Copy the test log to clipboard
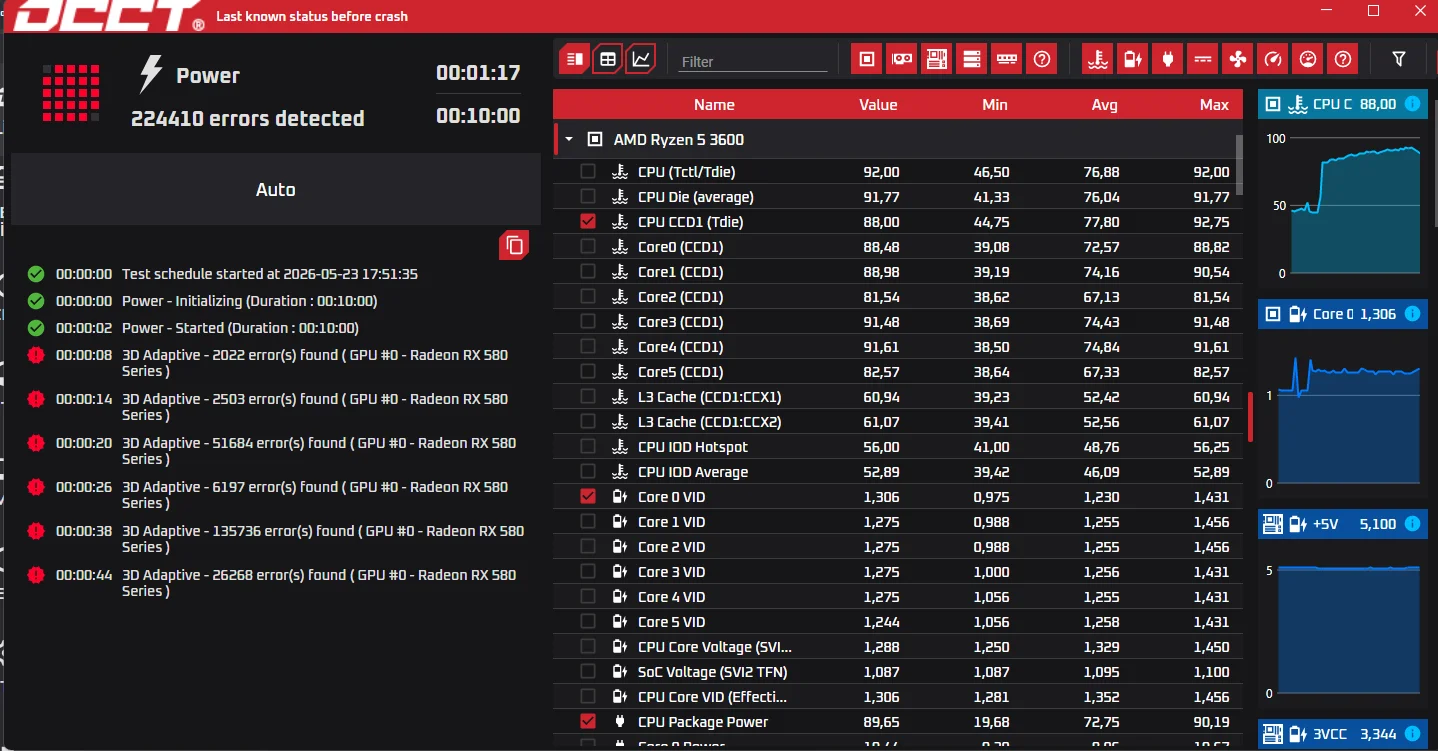The image size is (1438, 751). [x=514, y=245]
